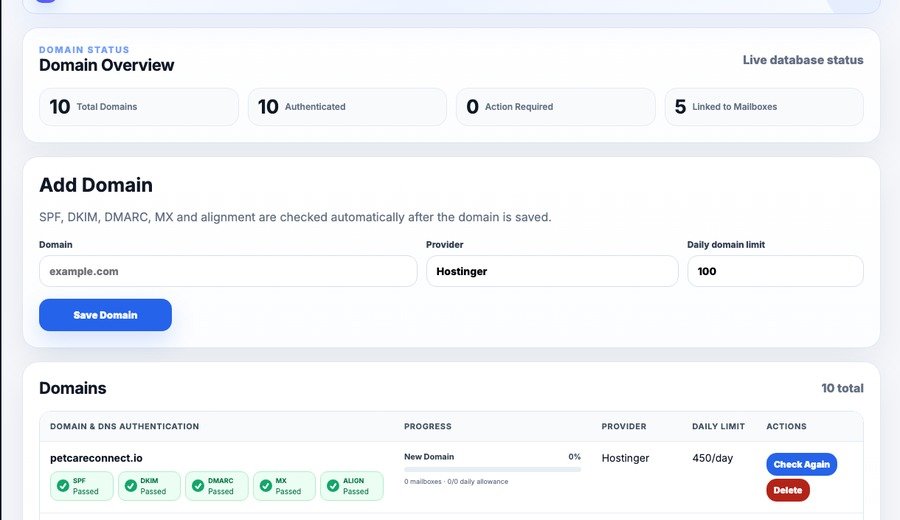Viewport: 900px width, 520px height.
Task: Click the 0% progress percentage
Action: click(575, 457)
